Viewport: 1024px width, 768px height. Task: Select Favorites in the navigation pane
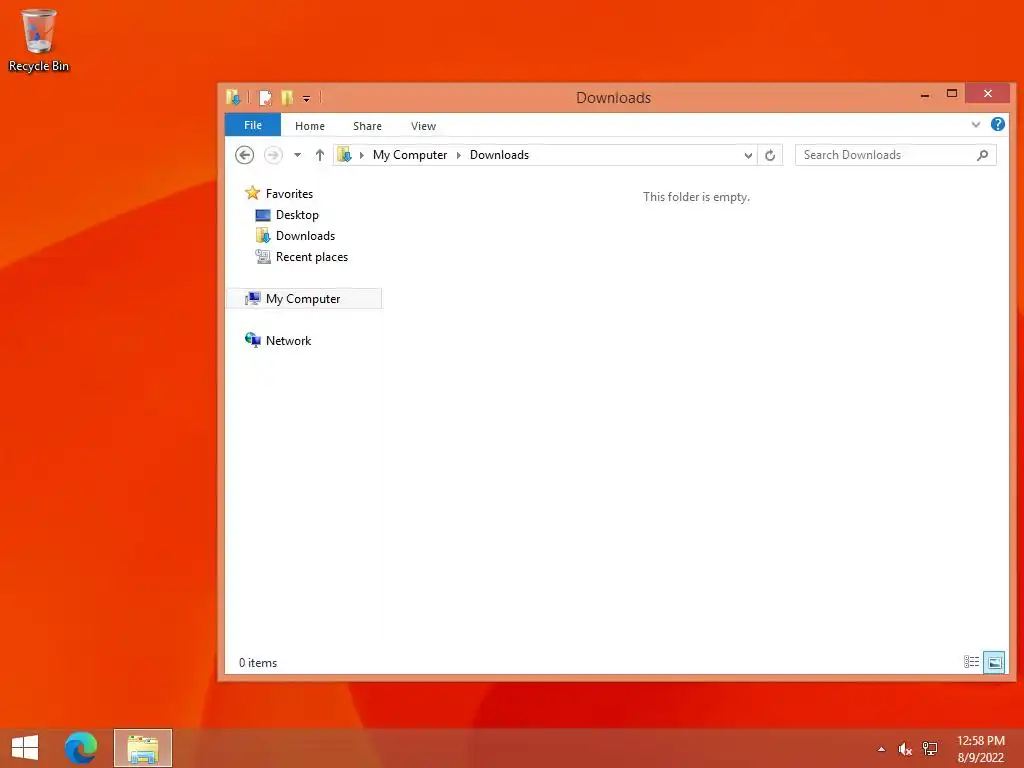tap(289, 193)
